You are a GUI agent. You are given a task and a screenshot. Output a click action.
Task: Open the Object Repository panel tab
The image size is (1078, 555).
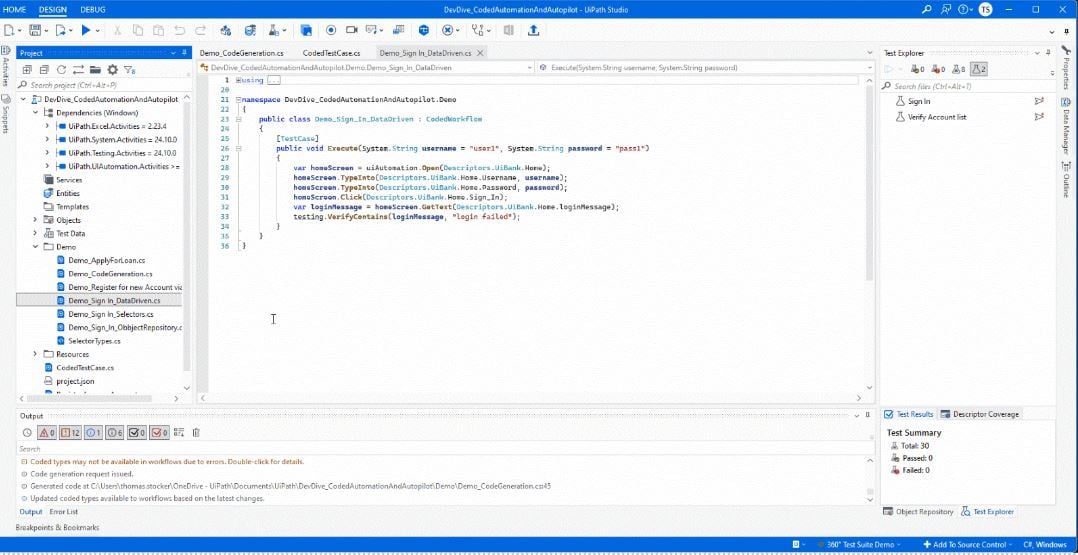coord(919,512)
